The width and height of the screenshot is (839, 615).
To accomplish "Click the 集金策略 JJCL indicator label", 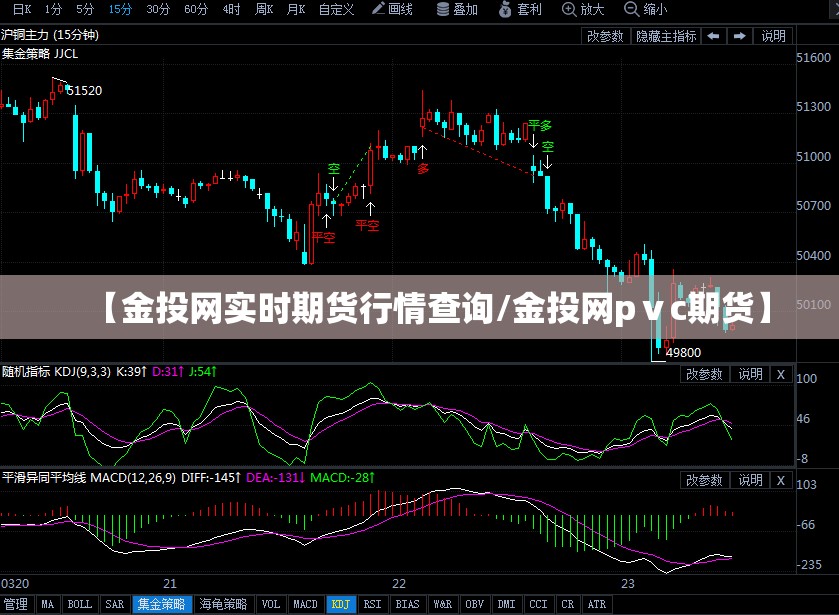I will (40, 54).
